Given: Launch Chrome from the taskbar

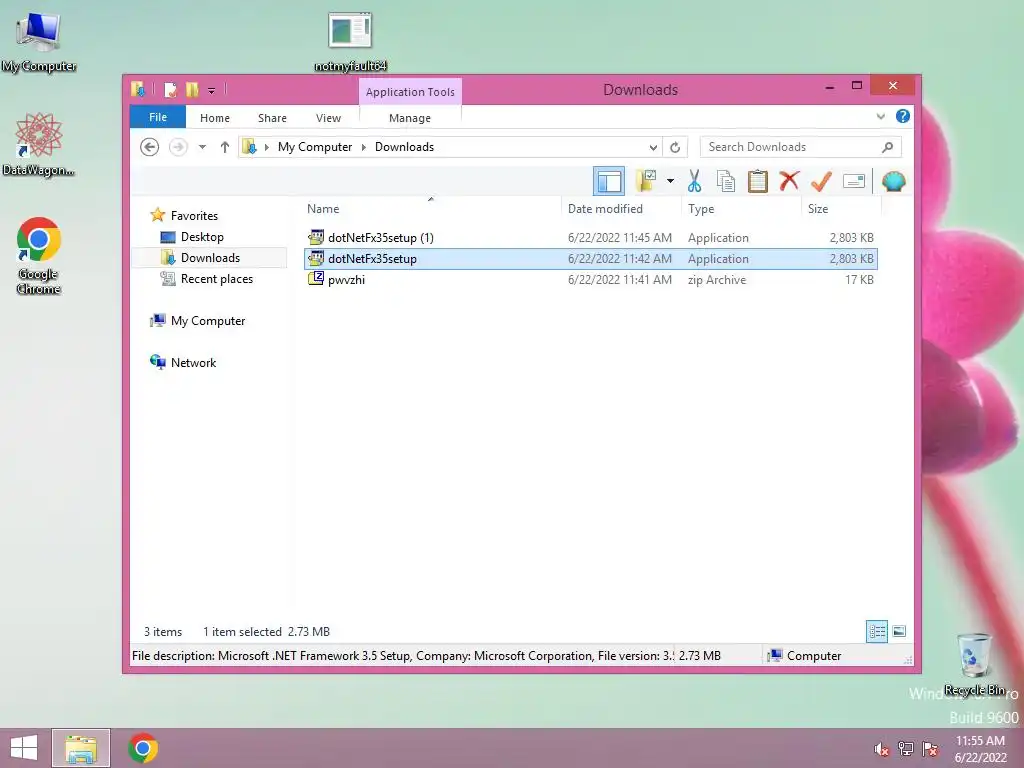Looking at the screenshot, I should coord(143,748).
